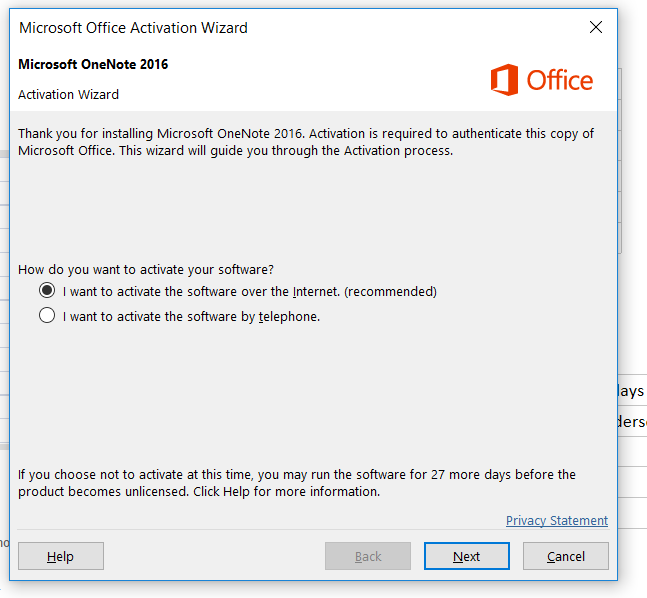Select the activate over the Internet radio button
Screen dimensions: 647x598
[x=47, y=290]
